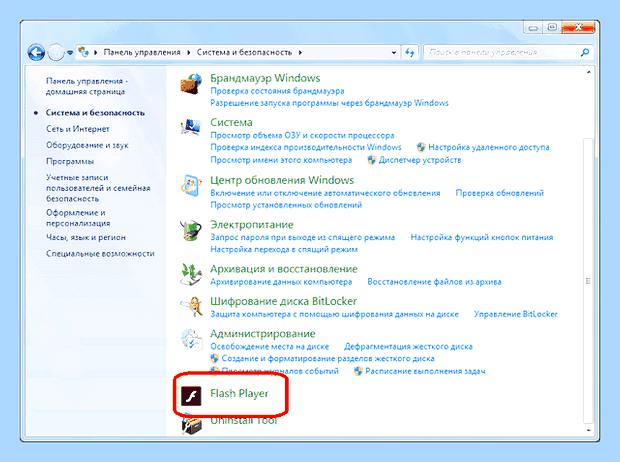
Task: Expand the chevron after Система и безопасность breadcrumb
Action: pos(300,52)
